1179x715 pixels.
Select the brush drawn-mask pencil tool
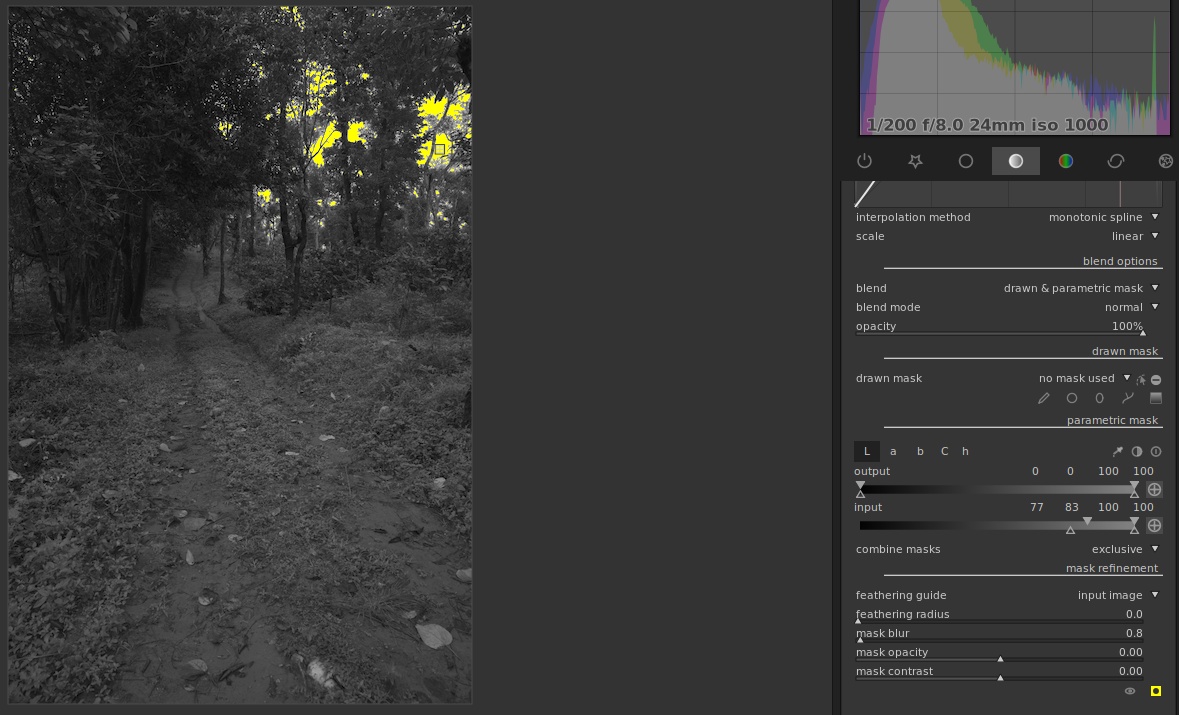click(x=1043, y=398)
